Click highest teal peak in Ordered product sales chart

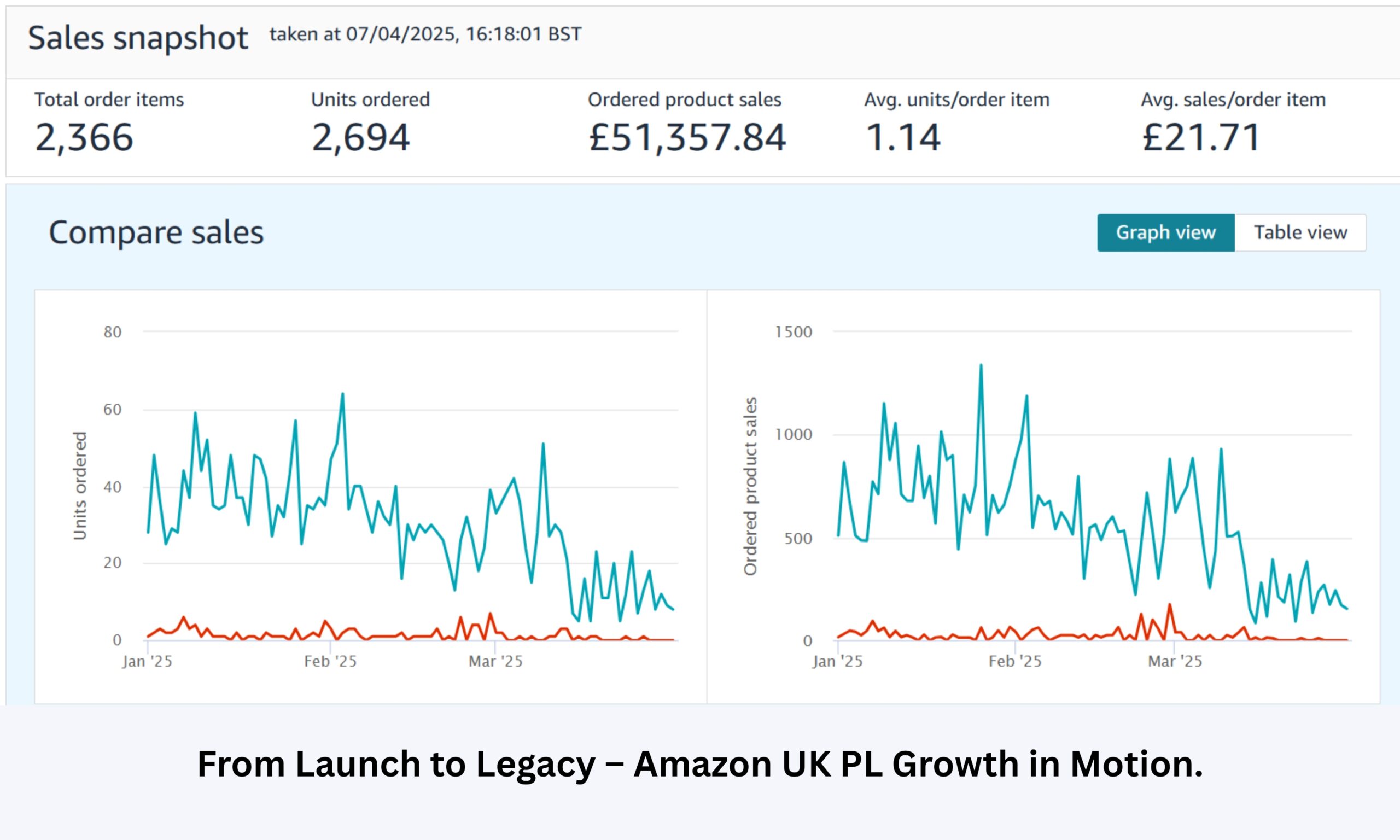click(981, 365)
